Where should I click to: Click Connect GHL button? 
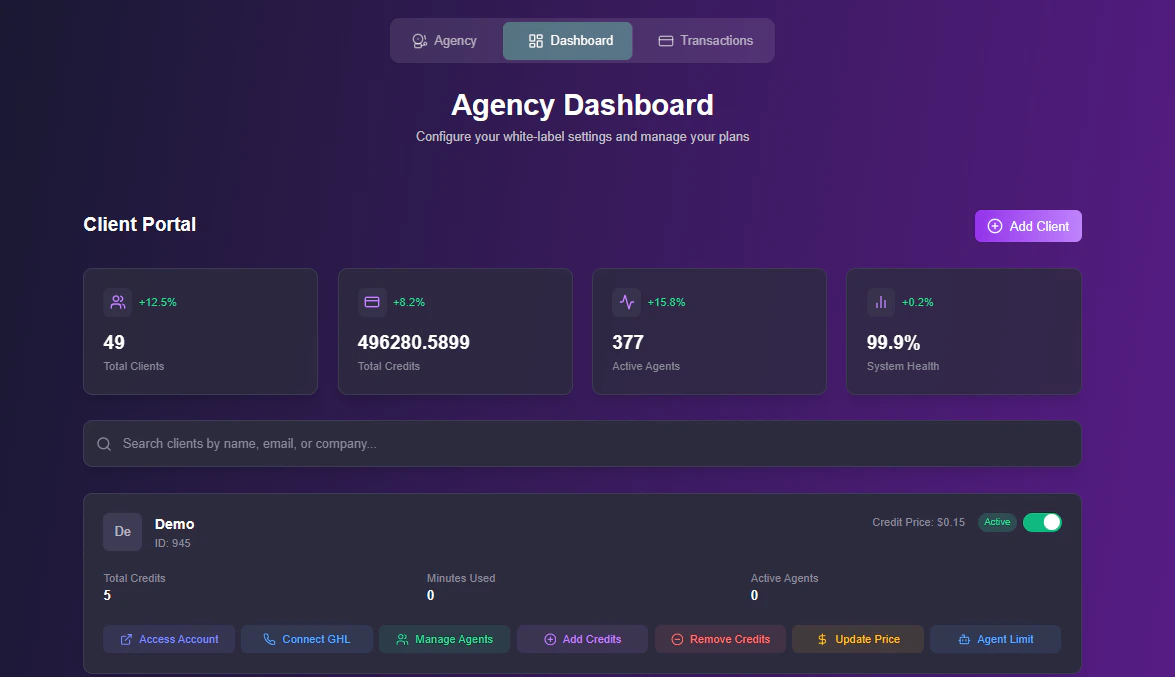(x=306, y=640)
